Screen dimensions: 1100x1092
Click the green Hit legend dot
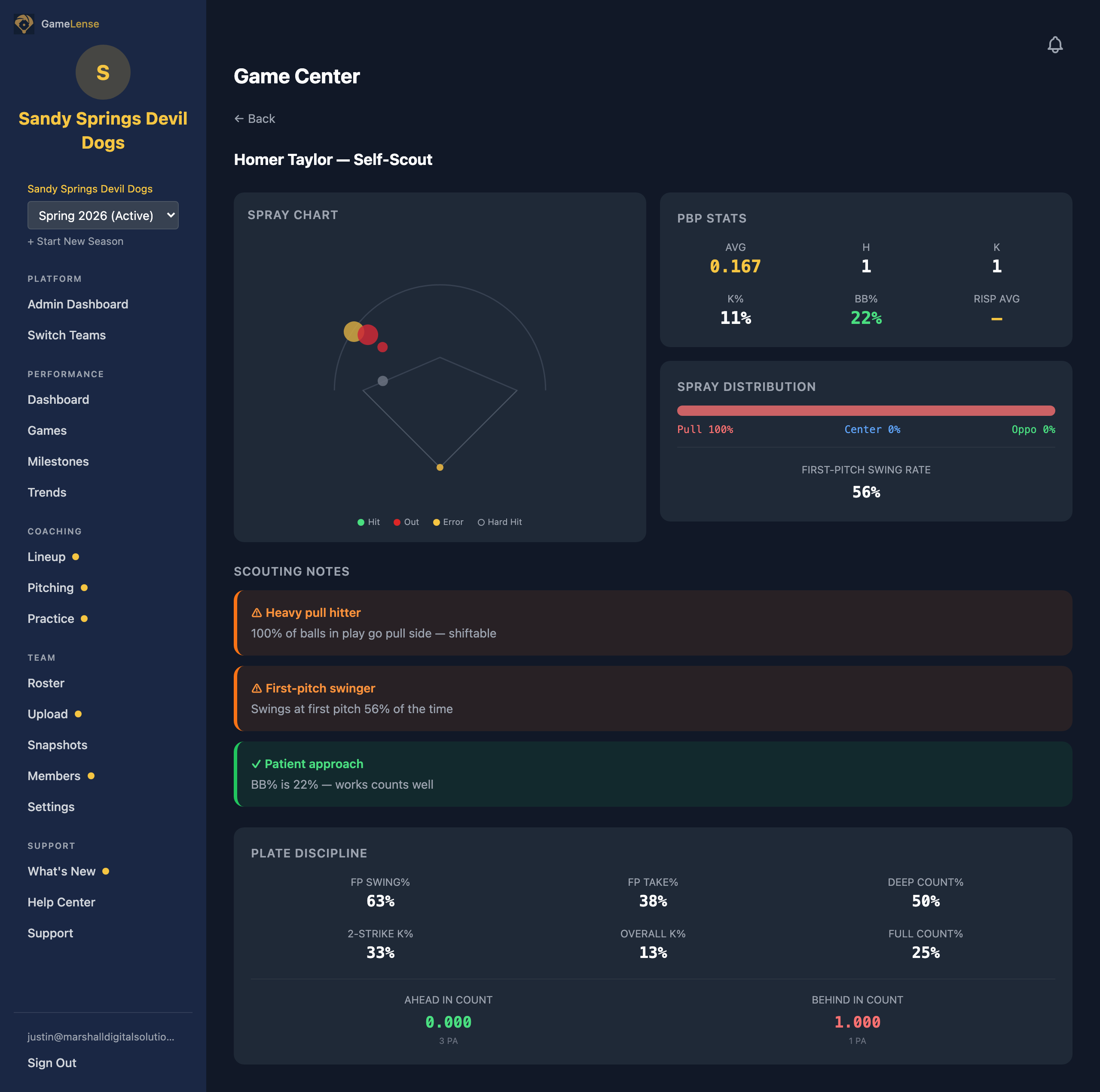(x=361, y=522)
